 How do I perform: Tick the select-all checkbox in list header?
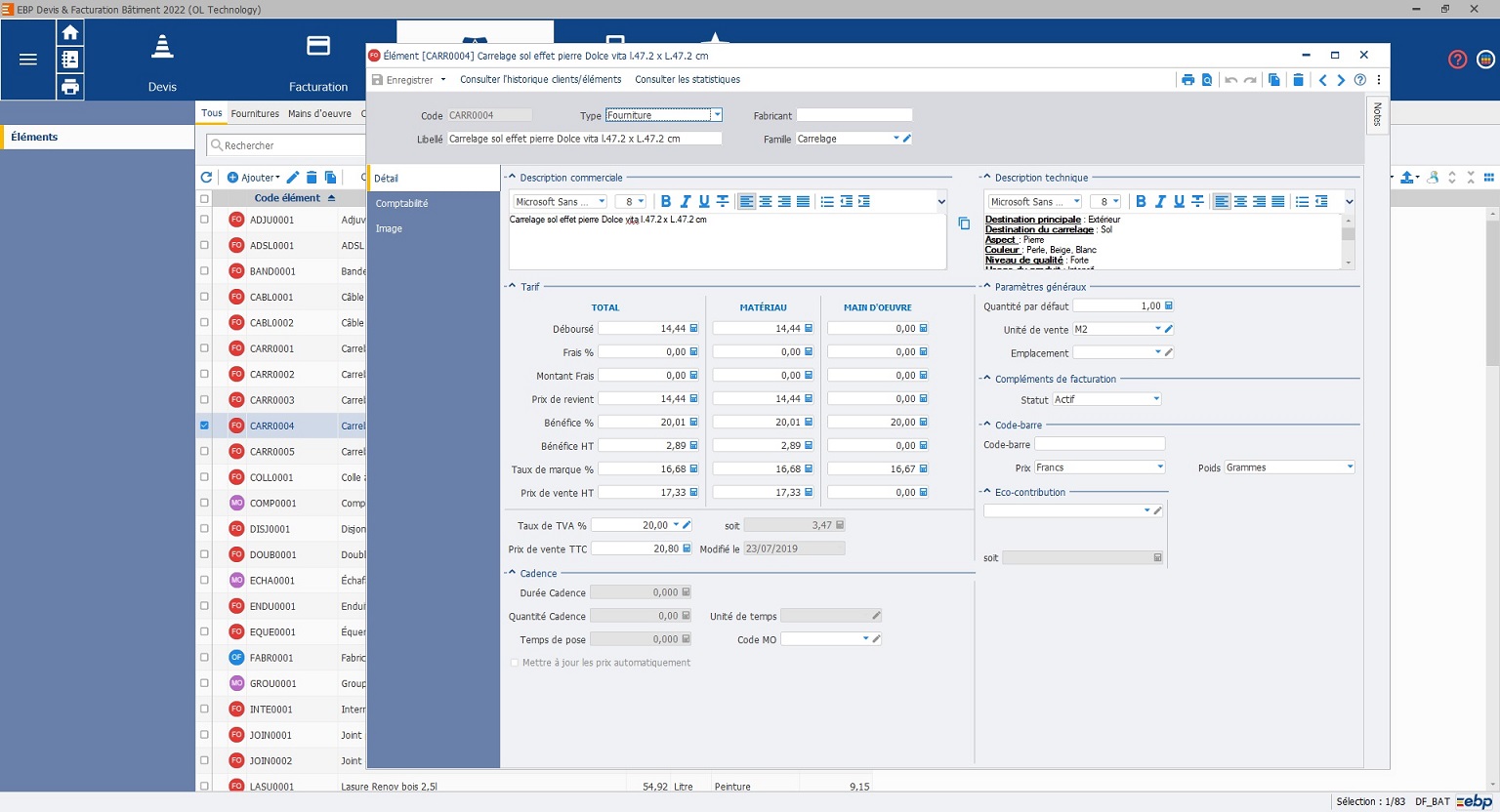pos(204,198)
